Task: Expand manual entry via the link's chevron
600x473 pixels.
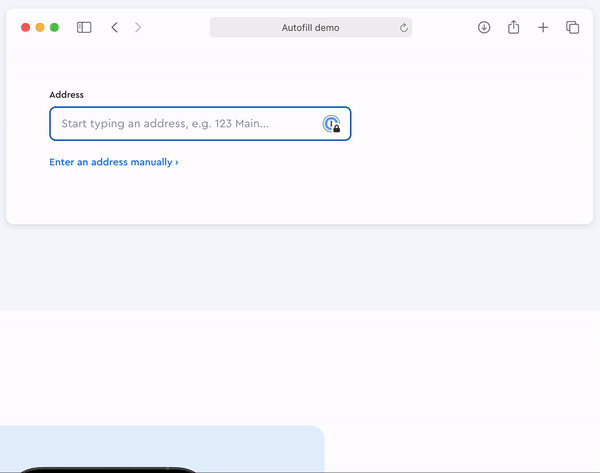Action: (x=177, y=162)
